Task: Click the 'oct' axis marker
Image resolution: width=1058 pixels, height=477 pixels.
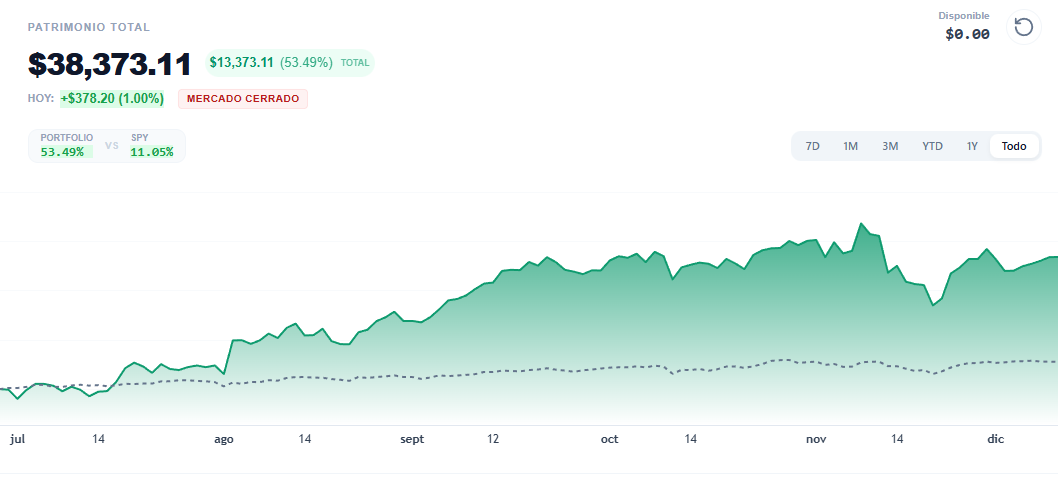Action: tap(609, 439)
